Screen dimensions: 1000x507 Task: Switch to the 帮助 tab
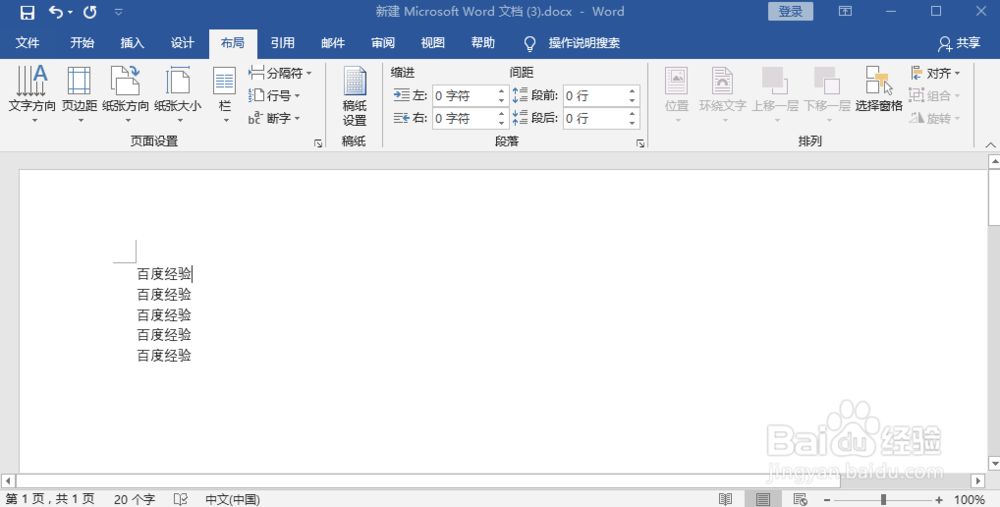coord(483,43)
